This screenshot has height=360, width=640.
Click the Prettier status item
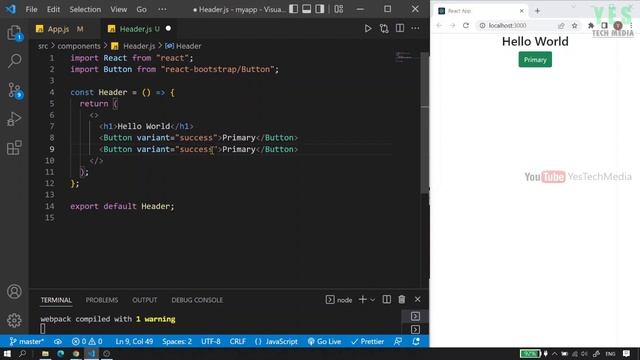367,342
